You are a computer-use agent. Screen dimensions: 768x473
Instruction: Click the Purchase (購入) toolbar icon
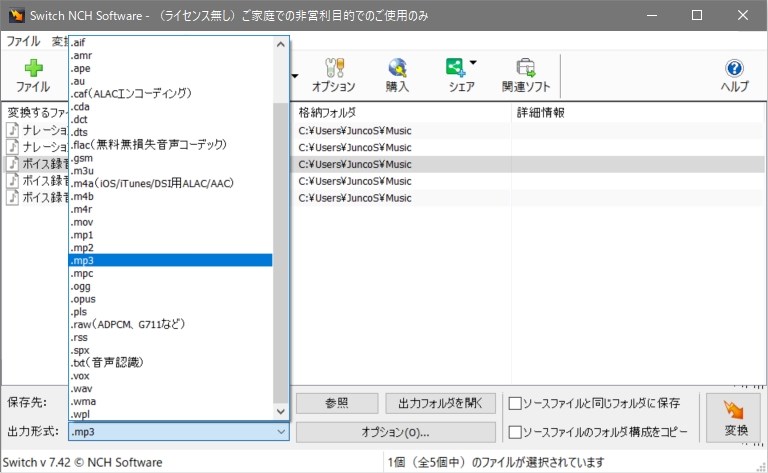[x=397, y=68]
